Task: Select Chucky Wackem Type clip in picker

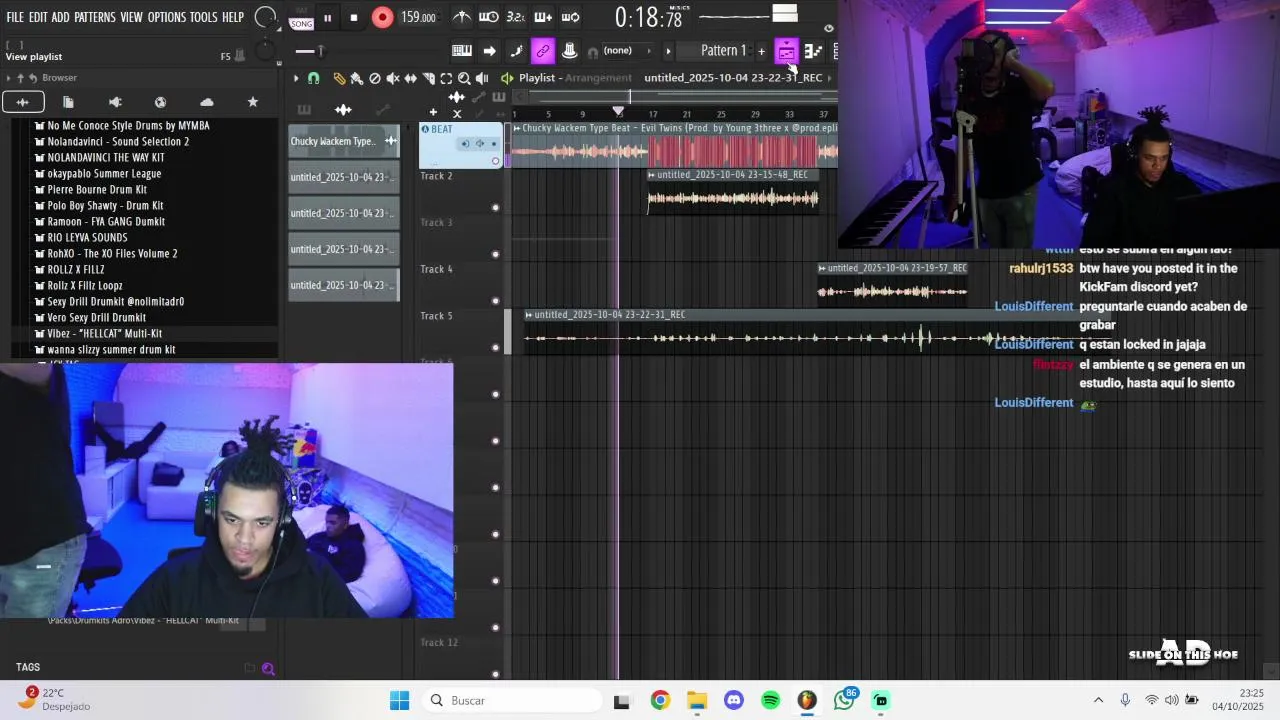Action: (343, 141)
